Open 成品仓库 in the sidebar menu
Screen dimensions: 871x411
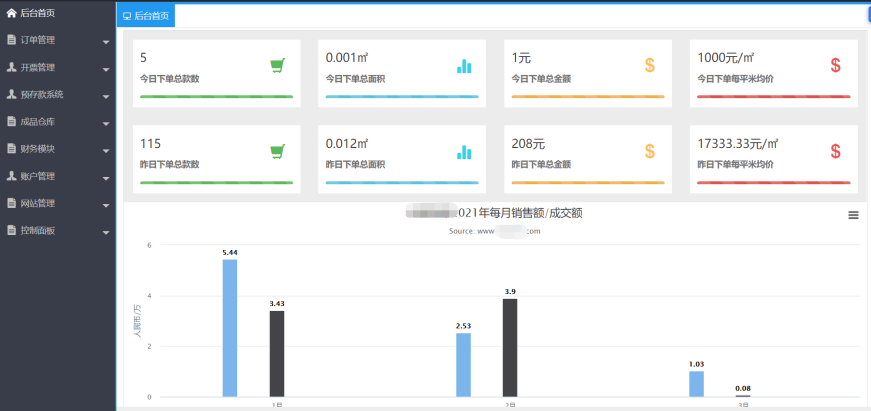click(x=38, y=122)
